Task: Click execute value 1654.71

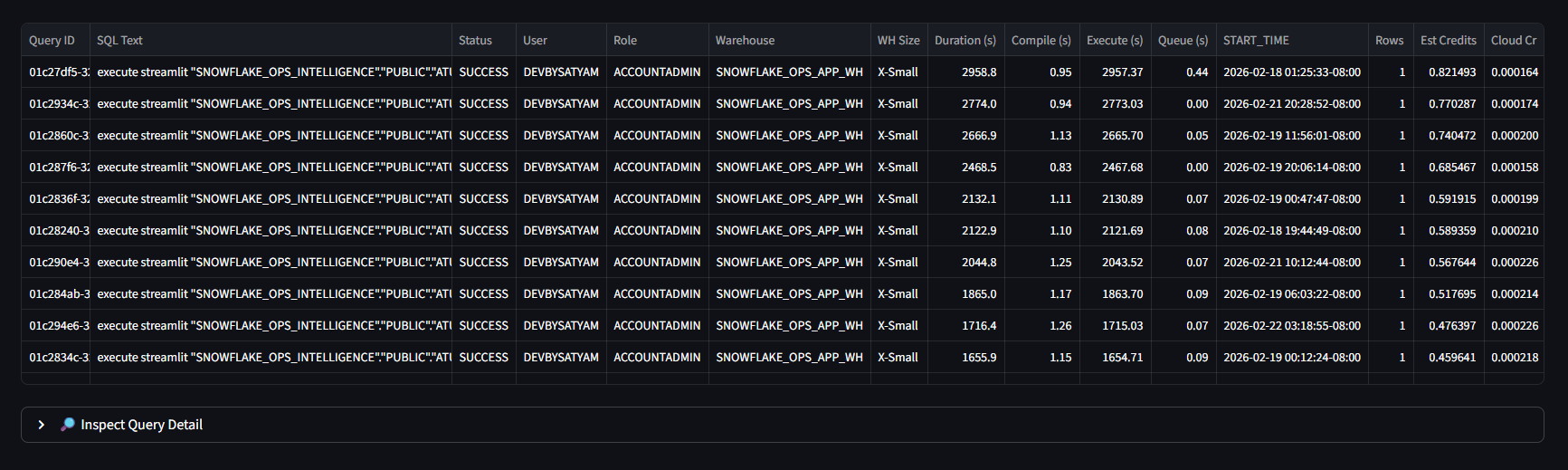Action: (x=1122, y=358)
